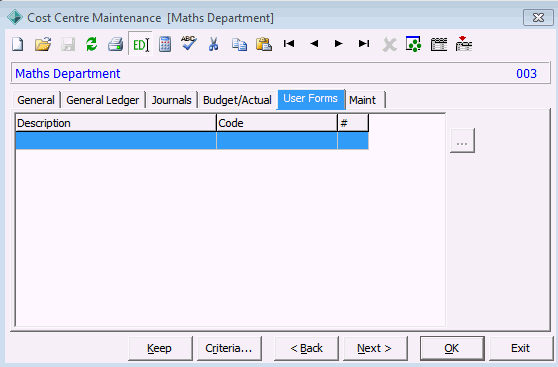This screenshot has height=367, width=558.
Task: Select the User Forms tab
Action: click(311, 99)
